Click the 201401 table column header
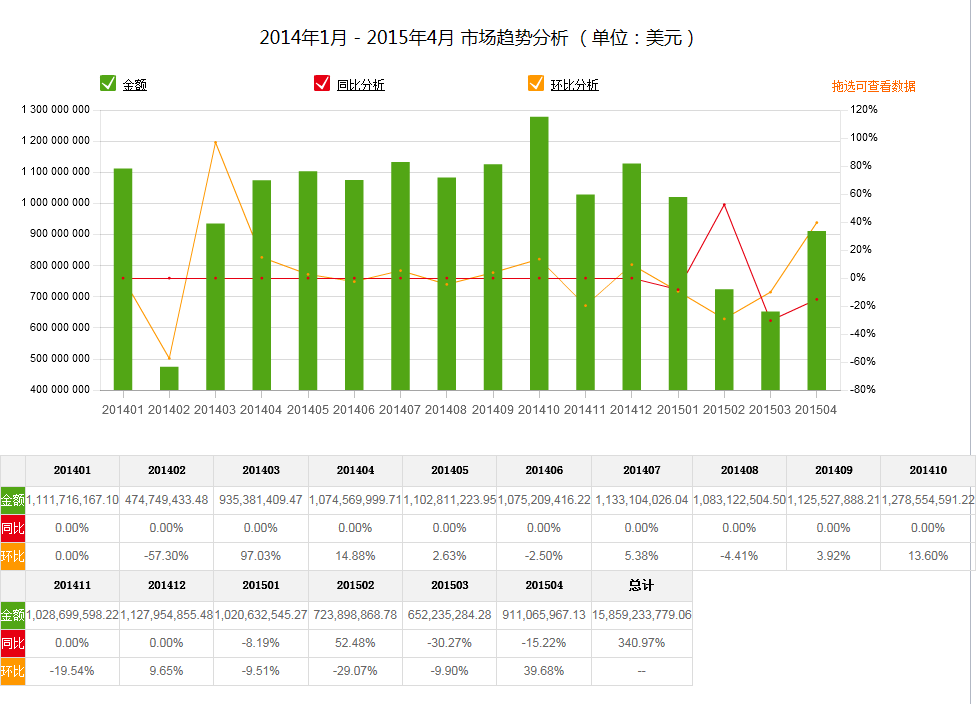 pos(72,470)
